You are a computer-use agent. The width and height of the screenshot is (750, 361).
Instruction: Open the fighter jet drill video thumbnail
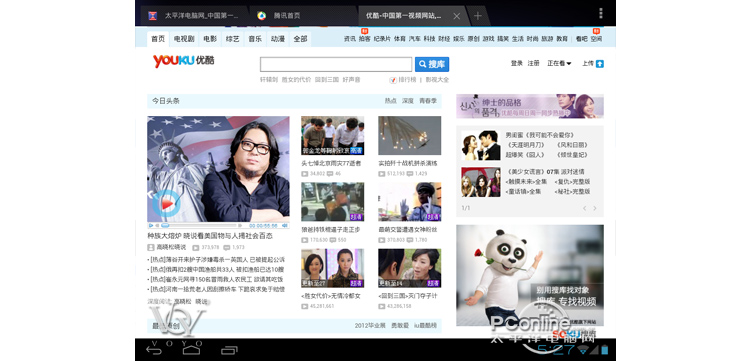pyautogui.click(x=409, y=135)
